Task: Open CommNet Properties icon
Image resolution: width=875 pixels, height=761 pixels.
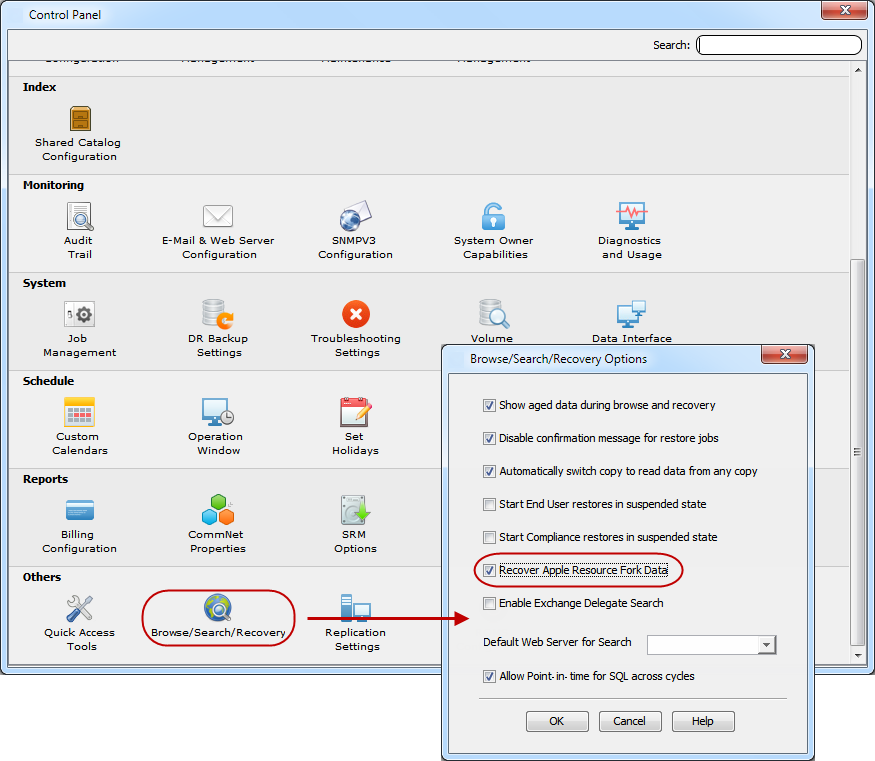Action: pyautogui.click(x=217, y=510)
